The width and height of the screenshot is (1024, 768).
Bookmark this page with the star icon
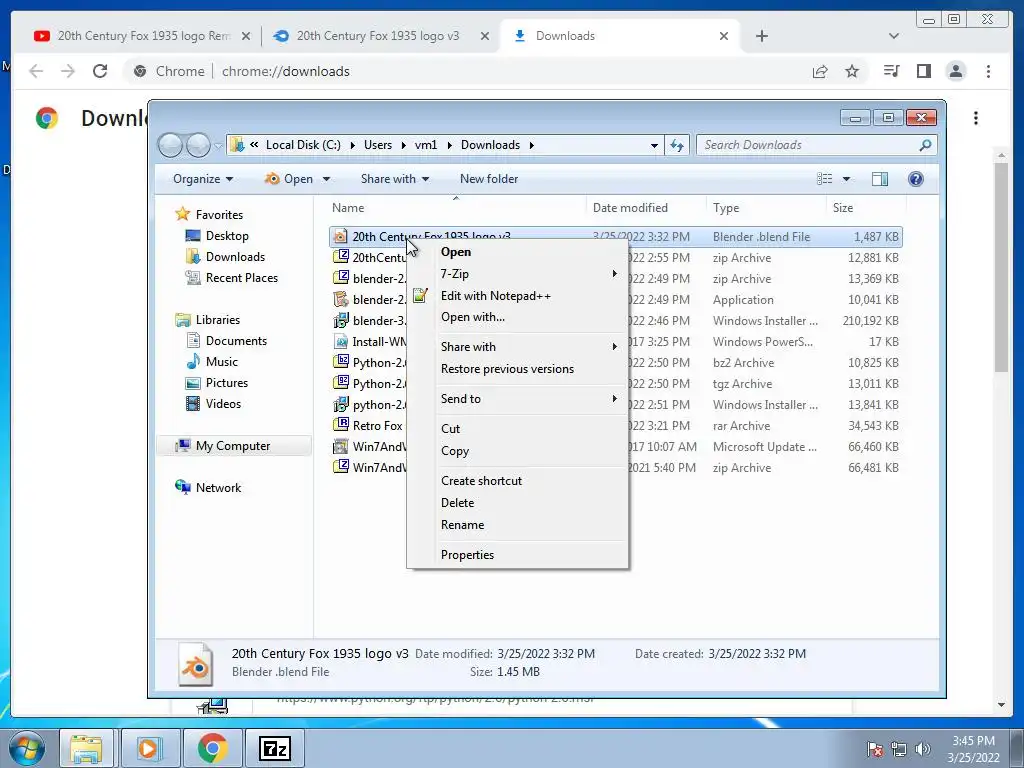852,71
